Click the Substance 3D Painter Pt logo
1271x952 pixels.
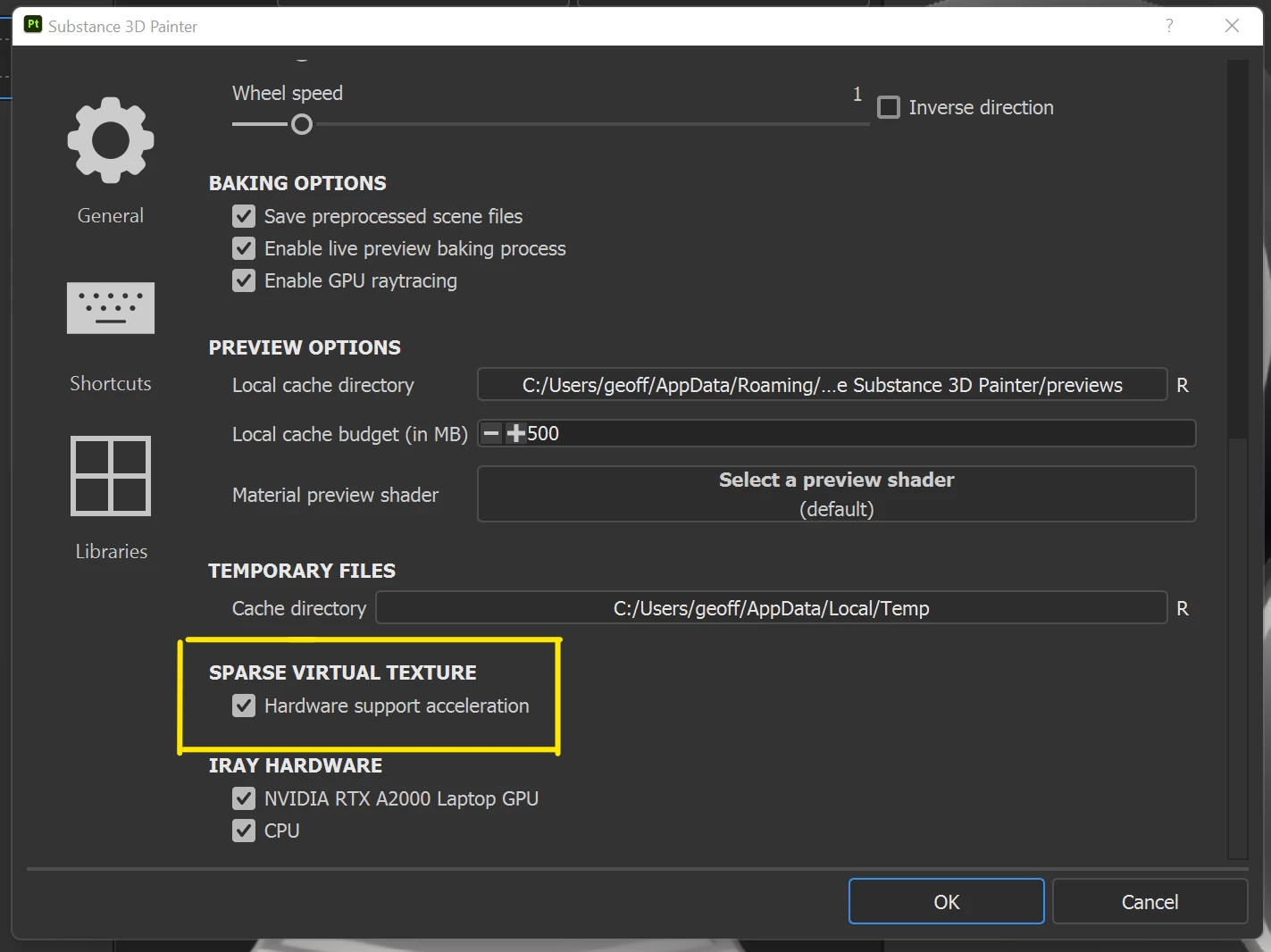(33, 25)
